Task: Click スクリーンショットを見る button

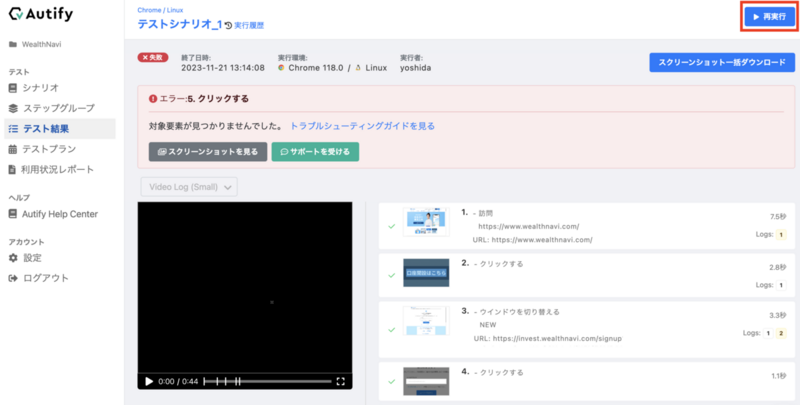Action: tap(208, 151)
